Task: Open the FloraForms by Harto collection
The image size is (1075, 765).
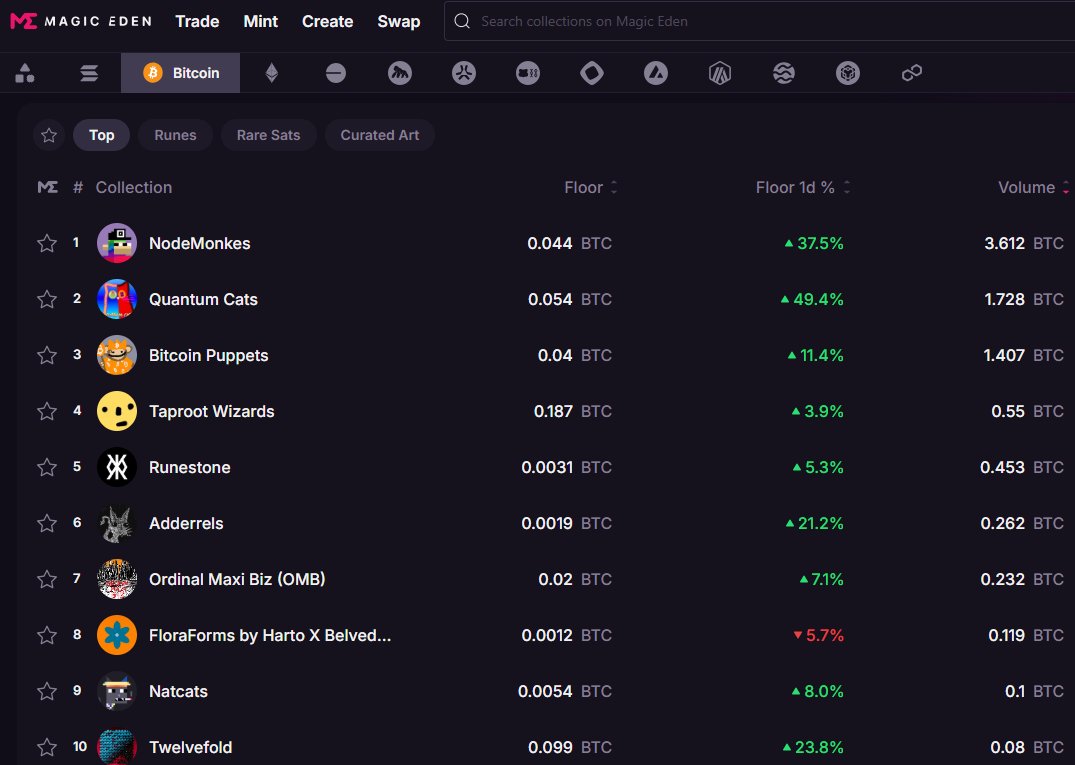Action: [269, 635]
